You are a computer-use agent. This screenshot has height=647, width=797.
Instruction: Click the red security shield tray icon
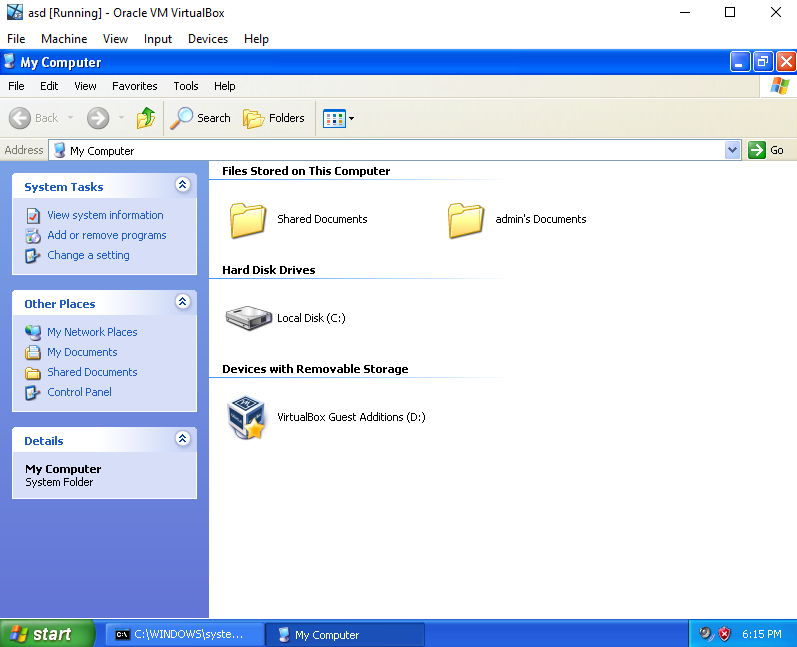(x=725, y=634)
